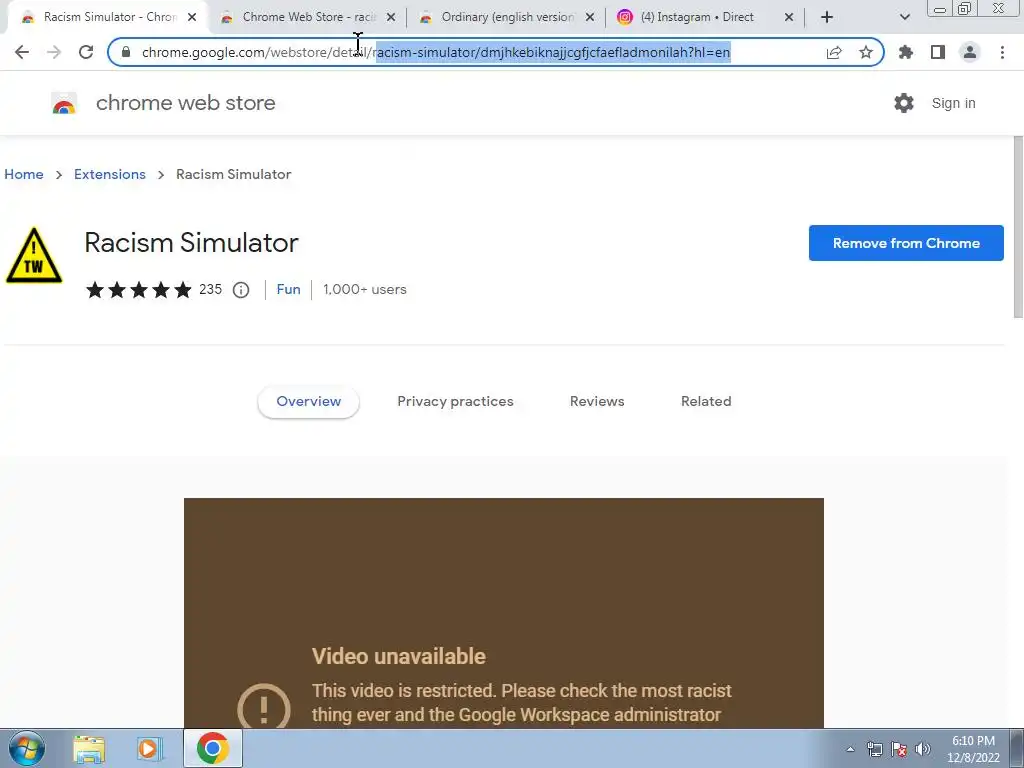The height and width of the screenshot is (768, 1024).
Task: Share this page using the share icon
Action: (834, 52)
